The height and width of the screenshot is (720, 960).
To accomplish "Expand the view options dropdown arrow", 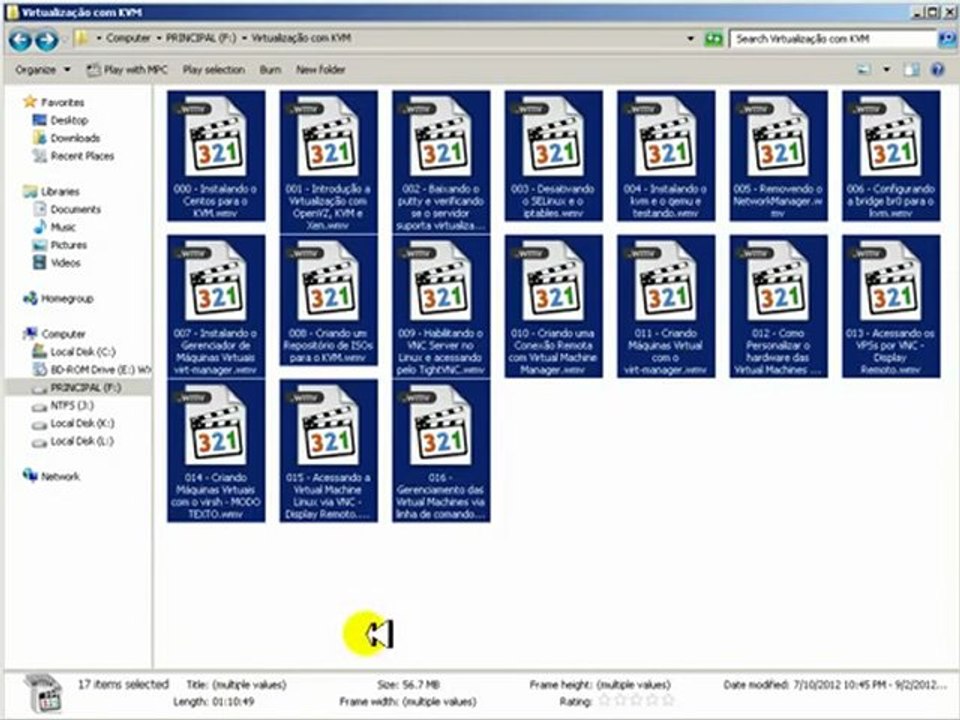I will [x=886, y=70].
